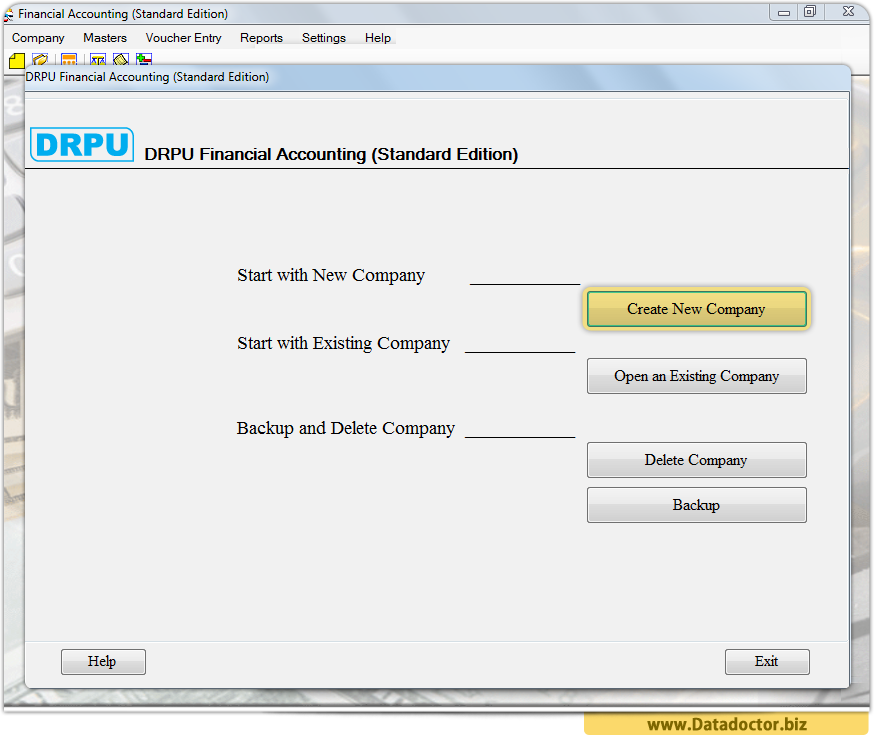Click the Create New Company button
The image size is (874, 735).
(697, 309)
